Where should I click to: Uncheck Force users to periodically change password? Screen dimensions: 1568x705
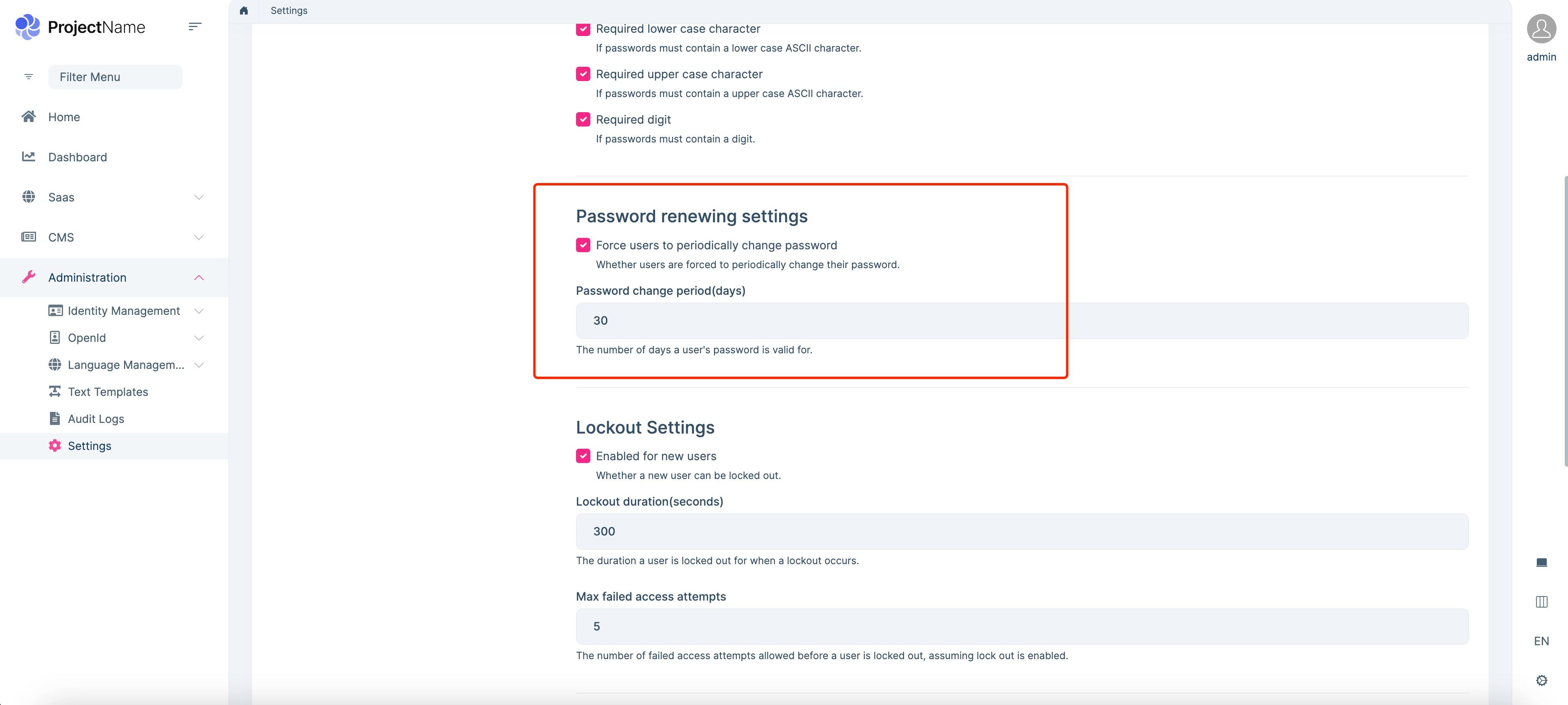[x=583, y=245]
